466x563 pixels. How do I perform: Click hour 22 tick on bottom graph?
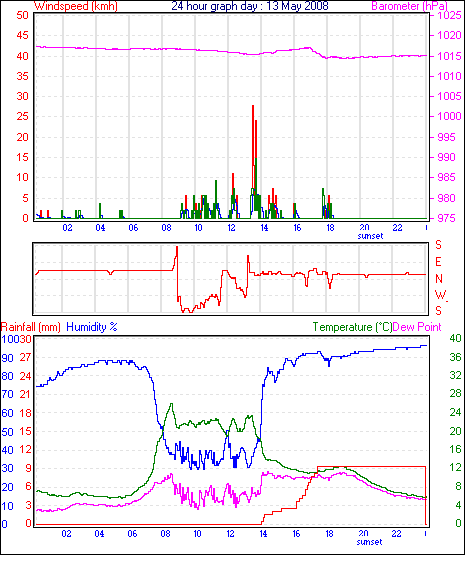(x=396, y=534)
